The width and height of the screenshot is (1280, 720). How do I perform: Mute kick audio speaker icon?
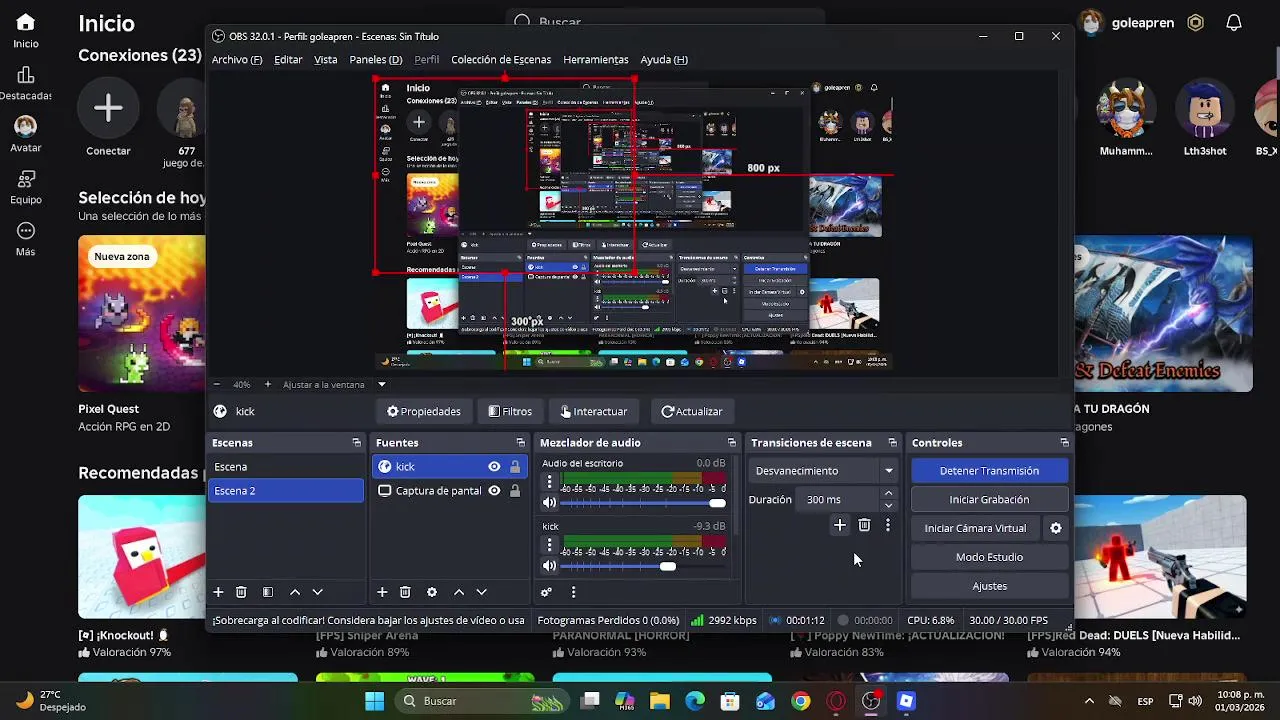tap(549, 566)
